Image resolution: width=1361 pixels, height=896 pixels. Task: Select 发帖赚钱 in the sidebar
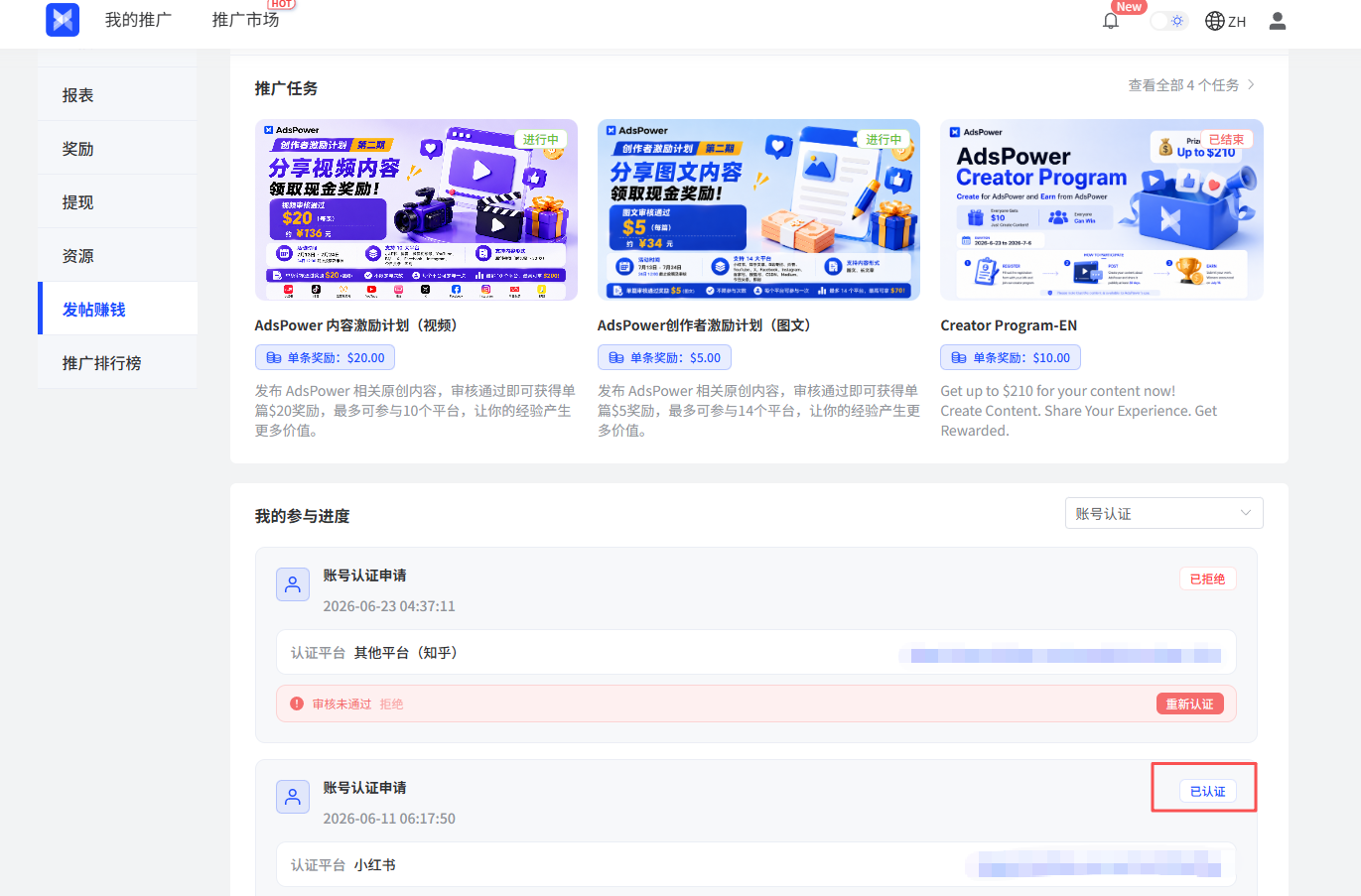[x=117, y=310]
